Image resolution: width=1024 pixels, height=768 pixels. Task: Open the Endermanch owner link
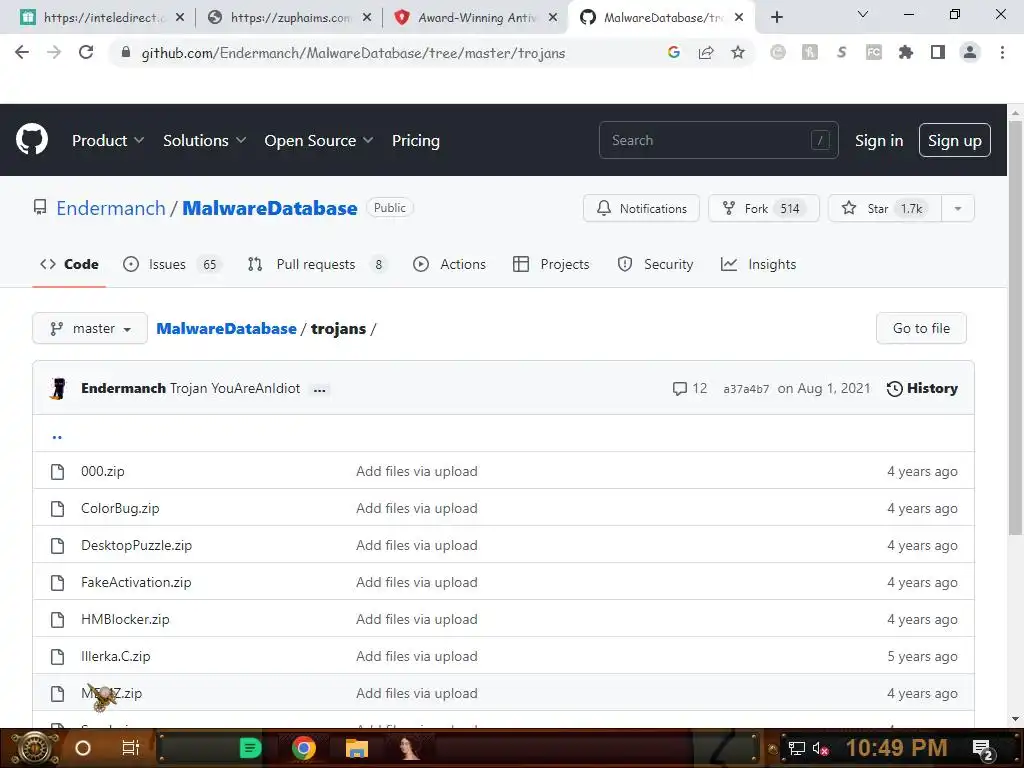110,208
